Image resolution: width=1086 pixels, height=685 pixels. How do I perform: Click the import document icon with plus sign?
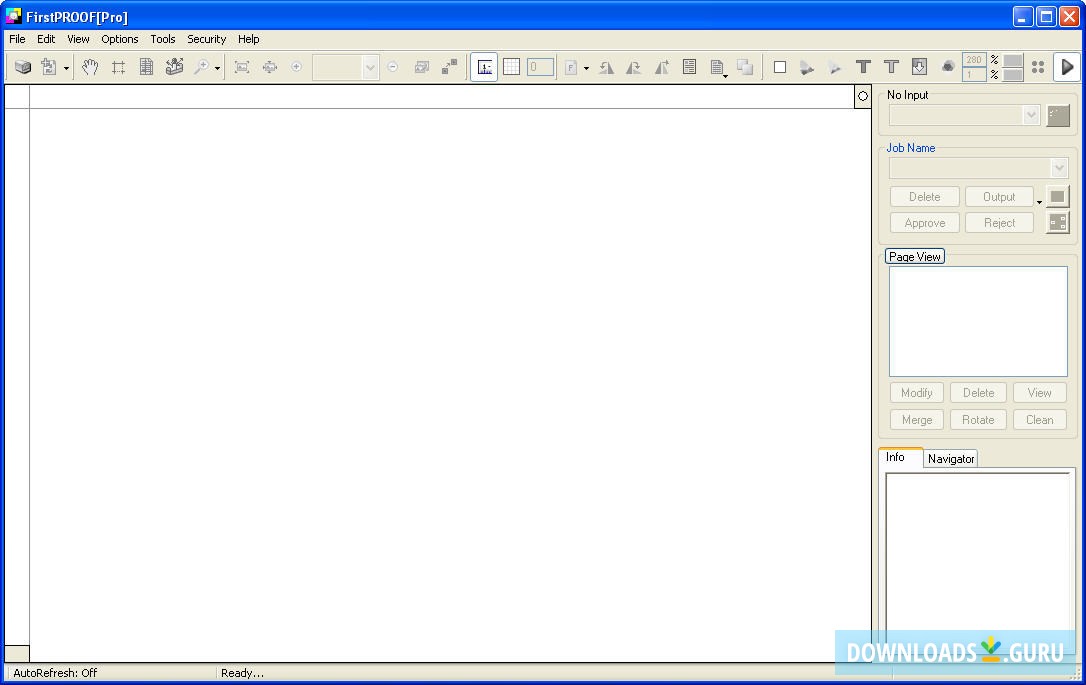pos(49,67)
